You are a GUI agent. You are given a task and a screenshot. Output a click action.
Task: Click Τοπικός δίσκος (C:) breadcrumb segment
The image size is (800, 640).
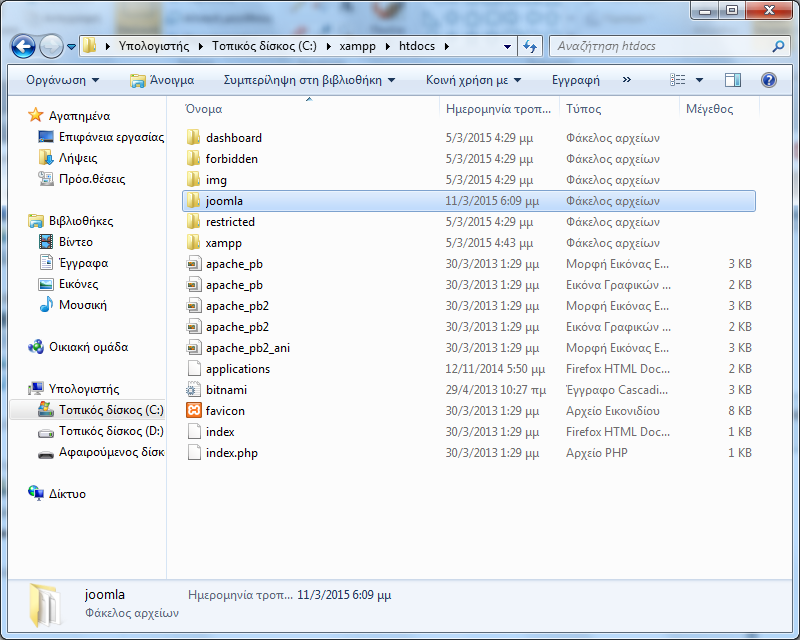264,46
